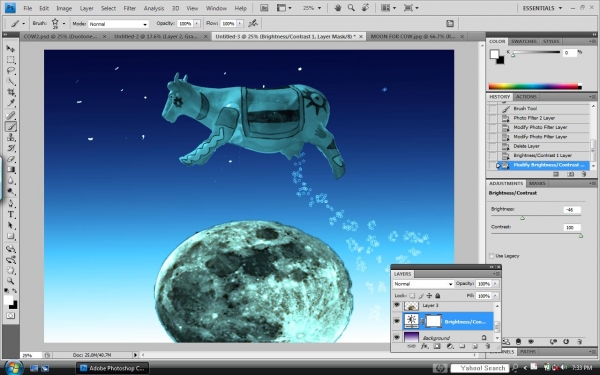This screenshot has width=600, height=375.
Task: Expand the Essentials workspace dropdown
Action: [542, 8]
